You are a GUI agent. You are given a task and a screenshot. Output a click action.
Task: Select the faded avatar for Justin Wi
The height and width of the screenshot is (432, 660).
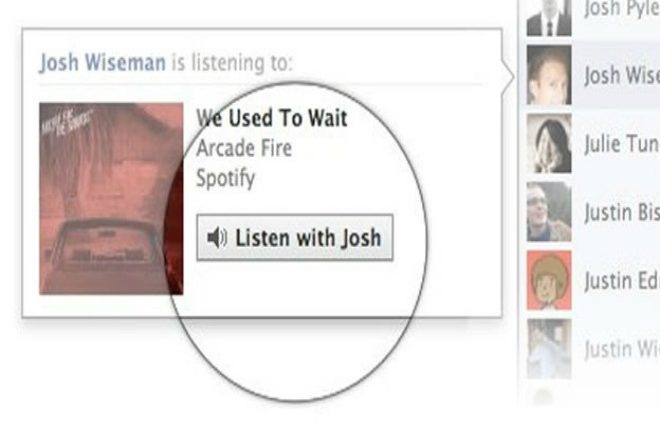[549, 348]
